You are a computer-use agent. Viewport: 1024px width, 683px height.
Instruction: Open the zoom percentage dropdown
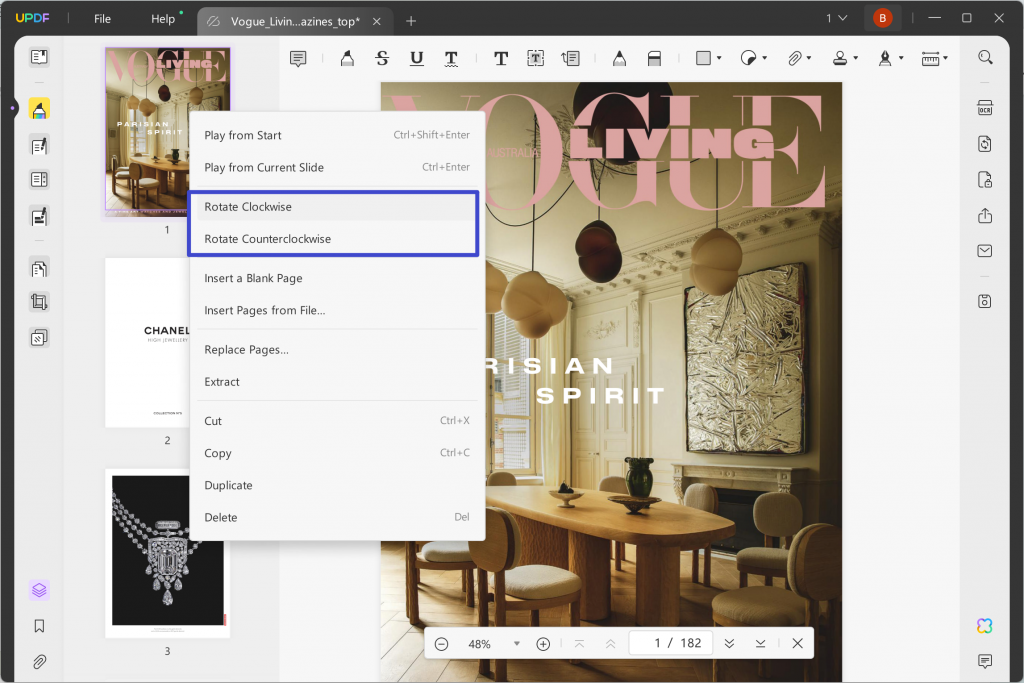pos(517,643)
